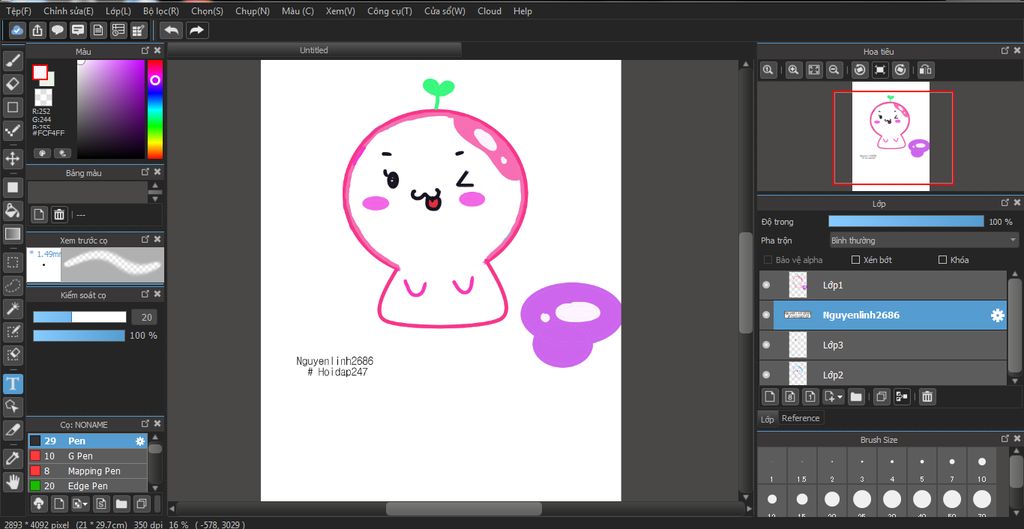The height and width of the screenshot is (529, 1024).
Task: Open settings gear of Nguyenlinh2686 layer
Action: click(997, 315)
